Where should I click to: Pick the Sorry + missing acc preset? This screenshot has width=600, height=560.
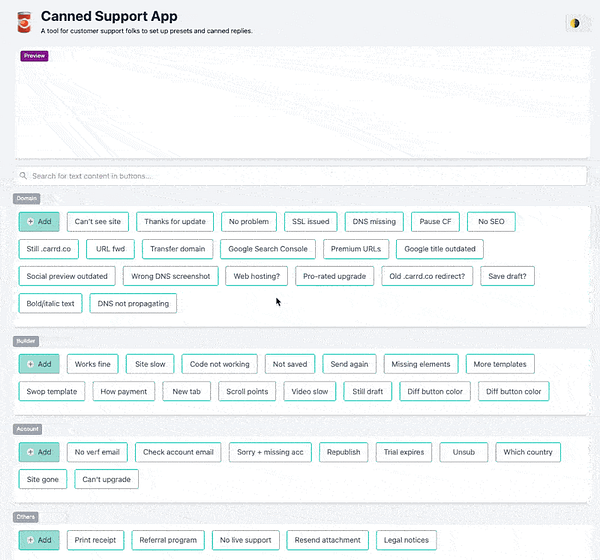point(270,452)
